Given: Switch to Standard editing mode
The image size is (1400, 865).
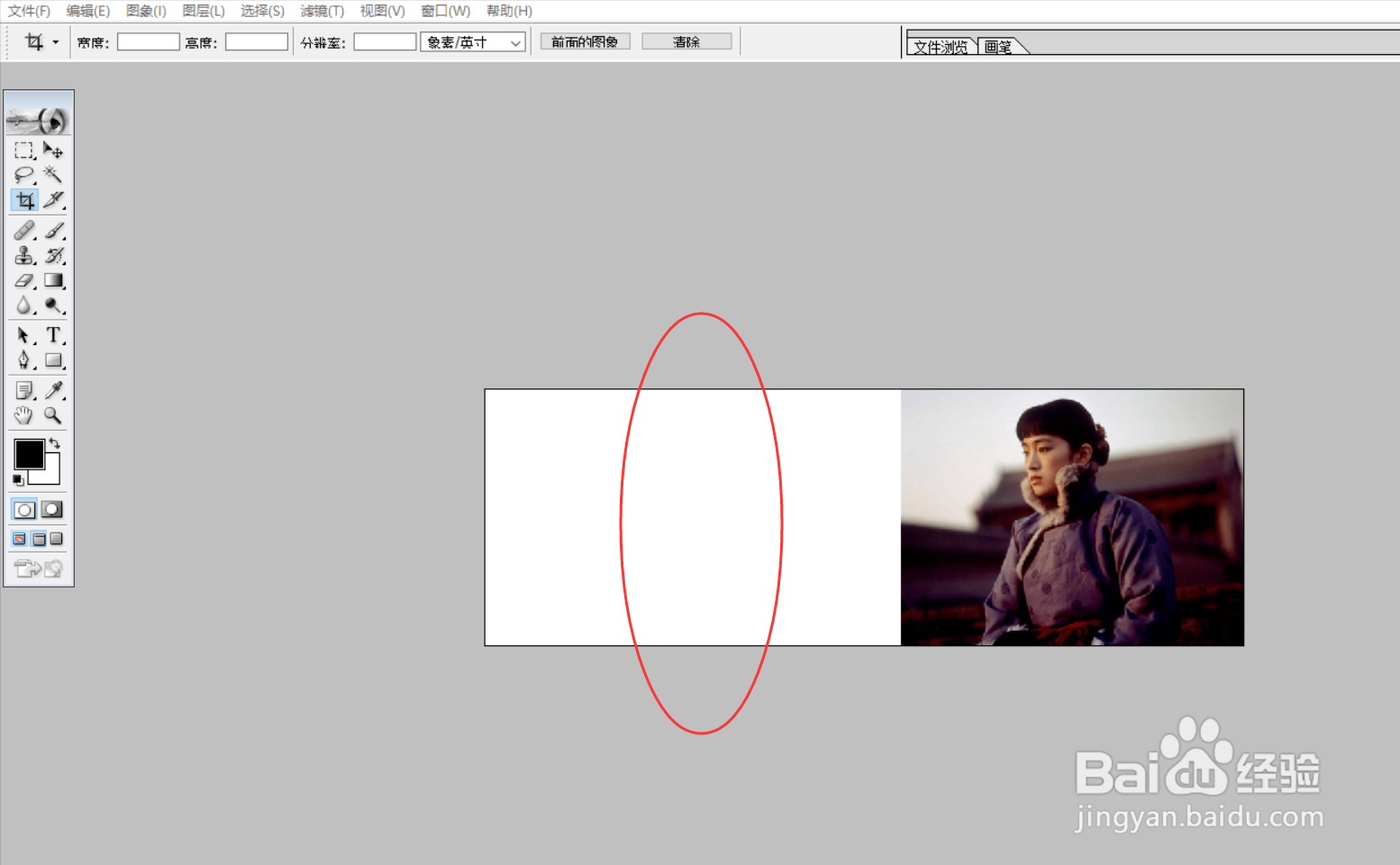Looking at the screenshot, I should (x=24, y=510).
